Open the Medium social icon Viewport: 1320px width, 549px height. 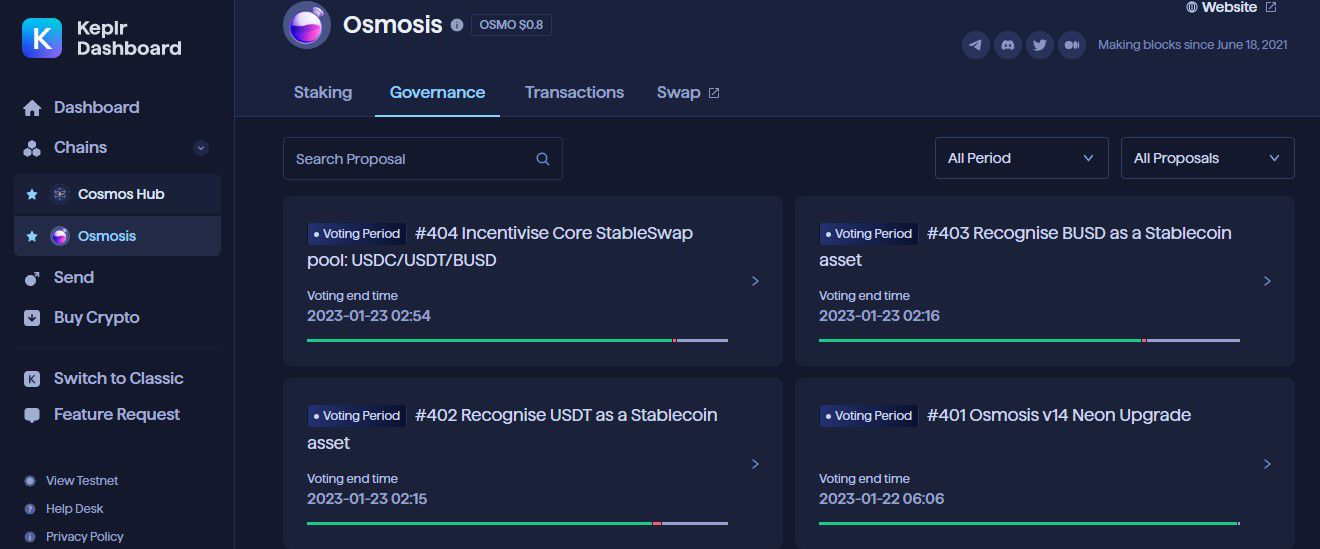point(1072,45)
